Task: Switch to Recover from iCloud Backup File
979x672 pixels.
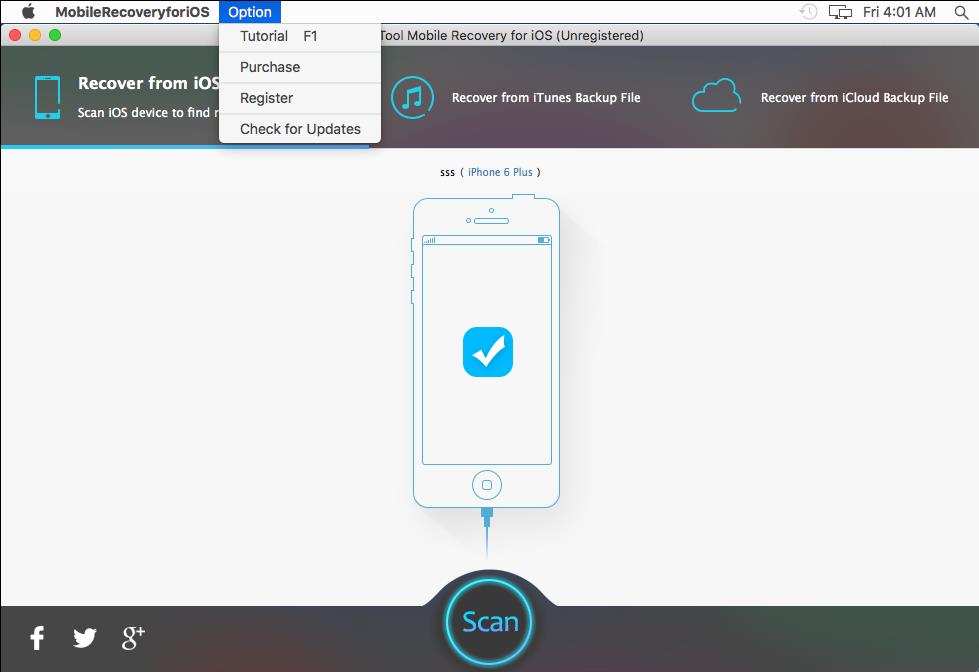Action: coord(854,97)
